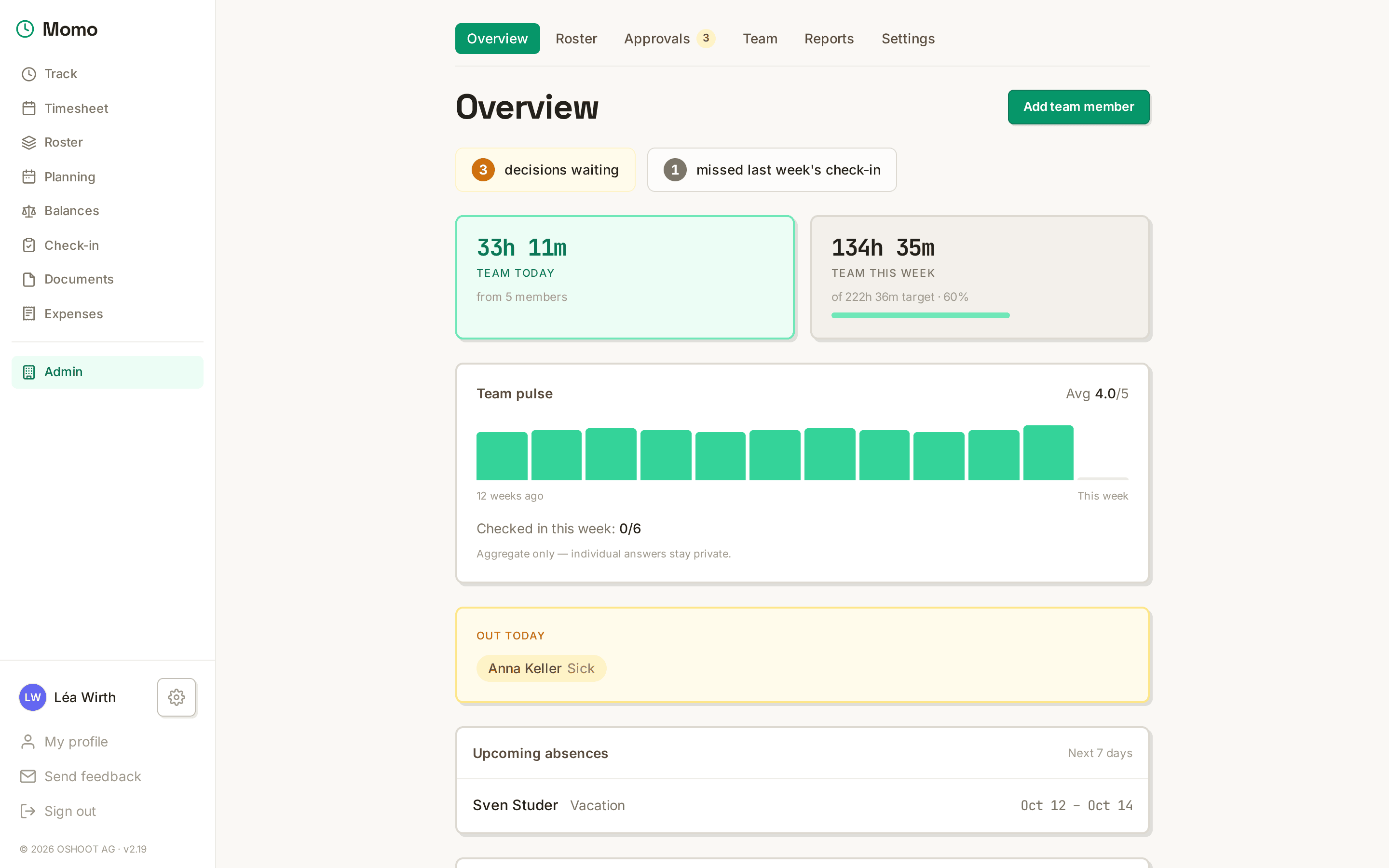Screen dimensions: 1389x868
Task: Open Expenses via its receipt icon
Action: (x=29, y=313)
